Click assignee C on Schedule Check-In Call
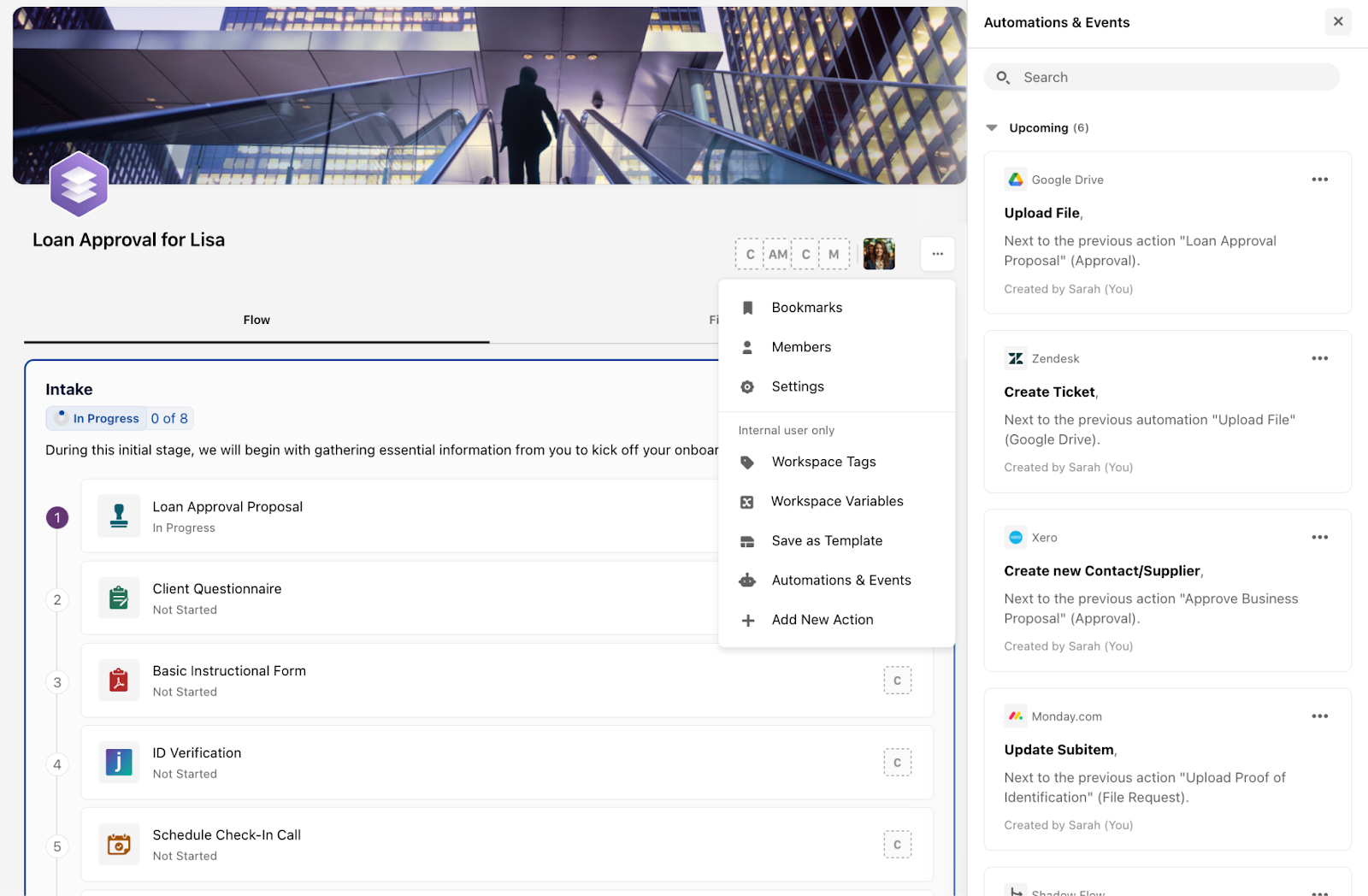 coord(897,845)
